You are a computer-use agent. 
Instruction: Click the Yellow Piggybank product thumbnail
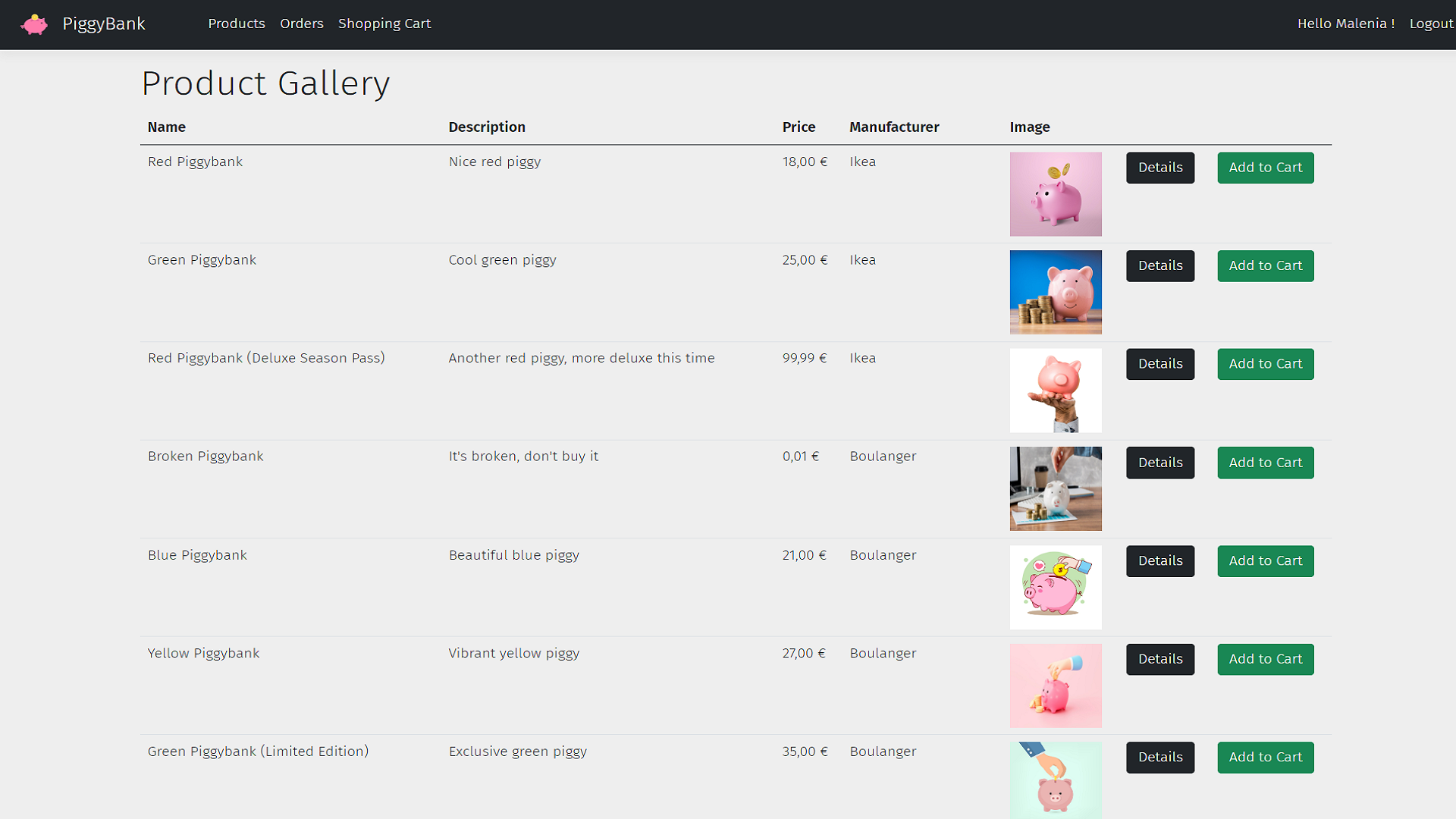point(1055,686)
